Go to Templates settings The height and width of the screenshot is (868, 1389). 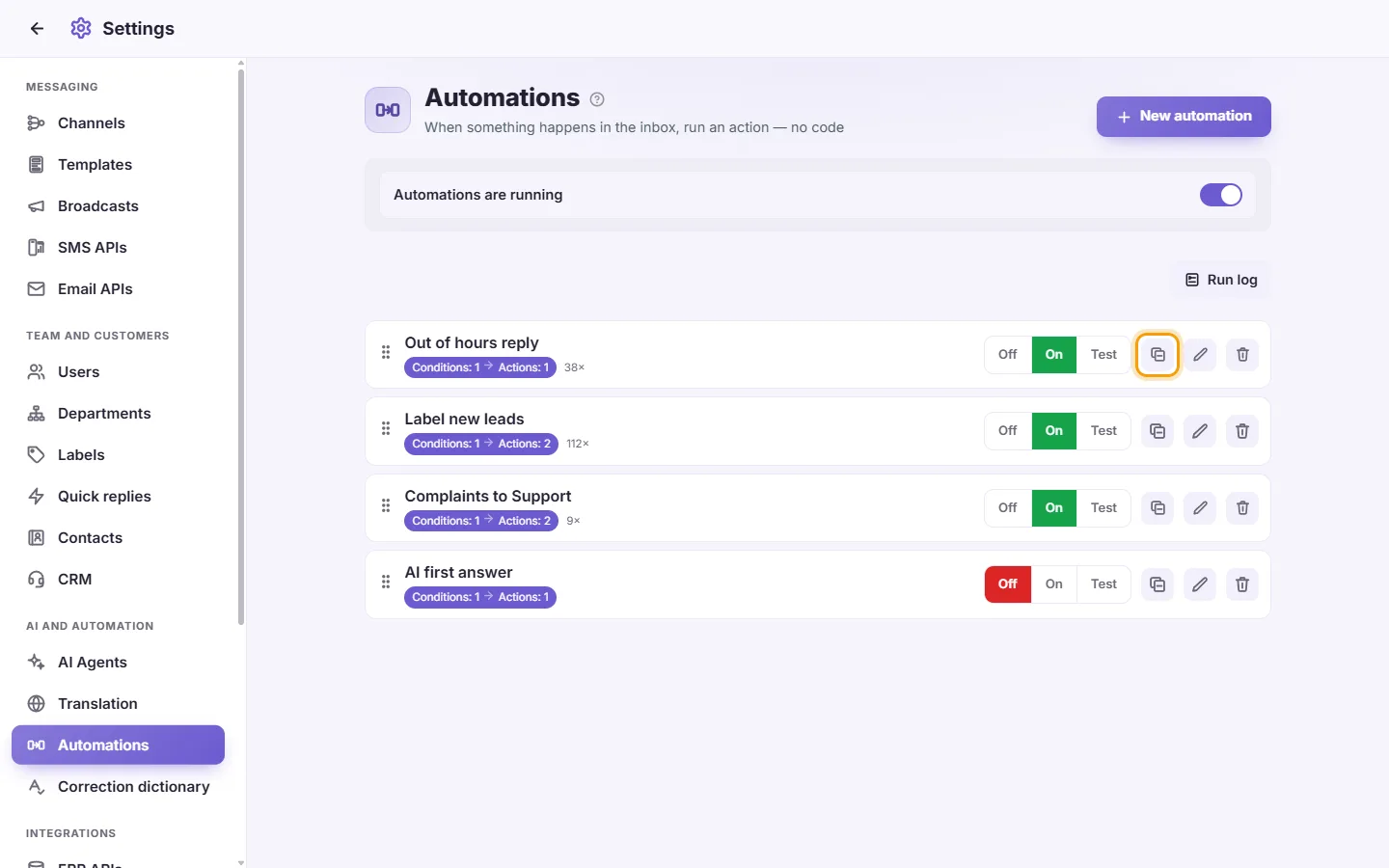[x=118, y=165]
